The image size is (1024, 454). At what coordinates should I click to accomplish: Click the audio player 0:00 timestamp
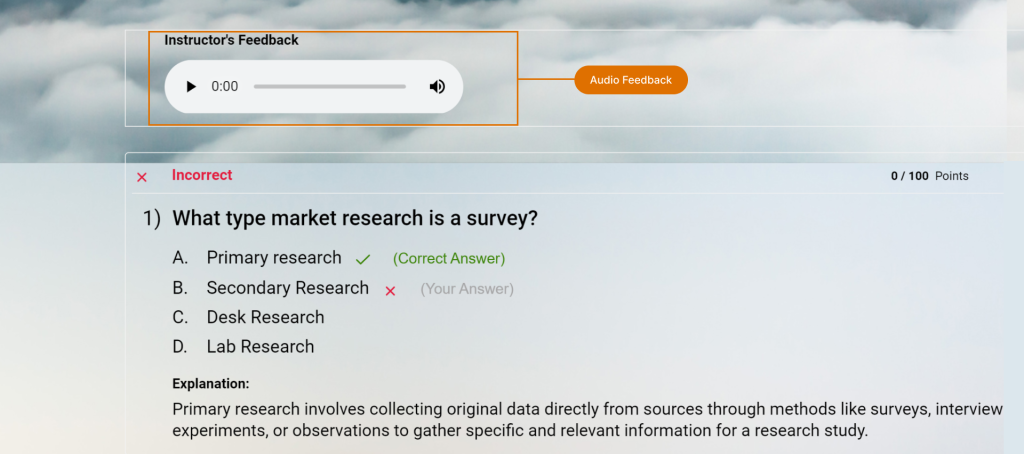(x=225, y=87)
